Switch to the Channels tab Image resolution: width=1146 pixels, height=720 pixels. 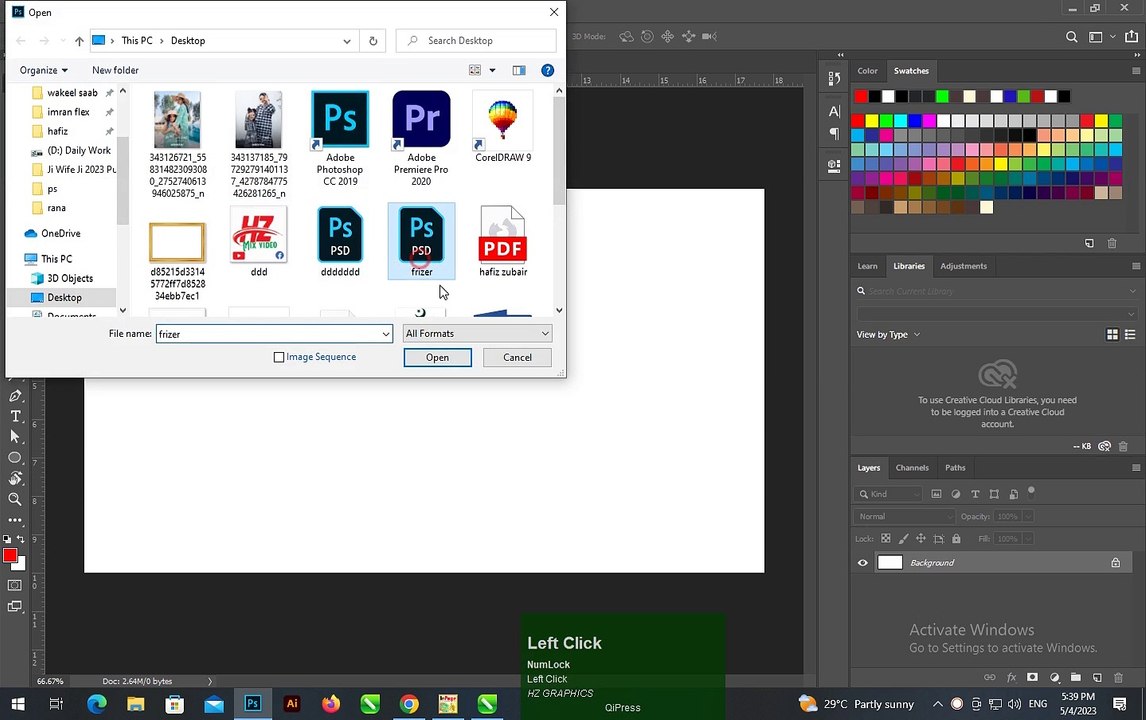pos(912,468)
